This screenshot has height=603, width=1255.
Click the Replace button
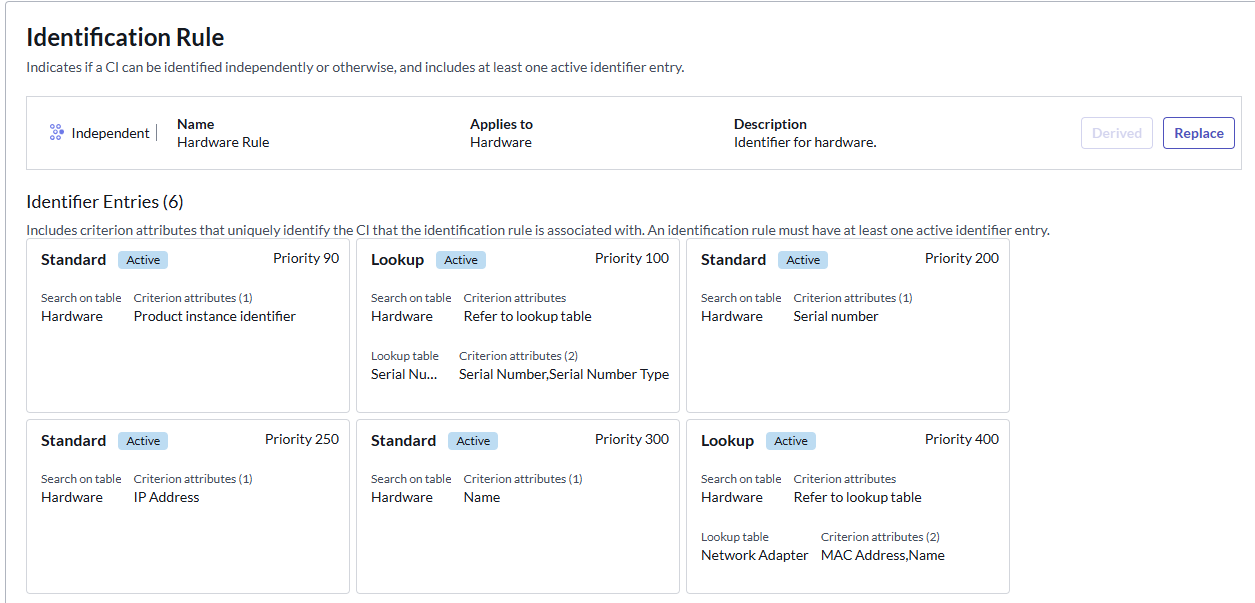pos(1198,133)
